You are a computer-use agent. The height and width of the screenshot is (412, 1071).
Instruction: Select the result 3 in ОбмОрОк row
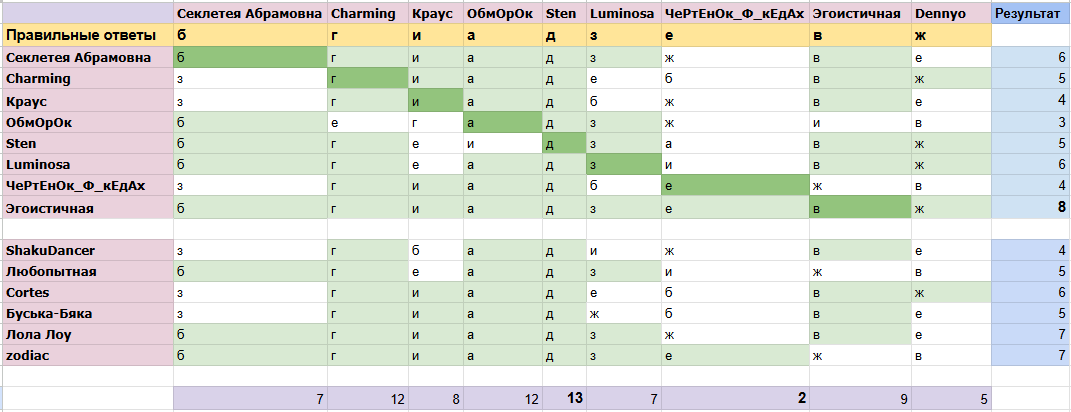pos(1061,123)
